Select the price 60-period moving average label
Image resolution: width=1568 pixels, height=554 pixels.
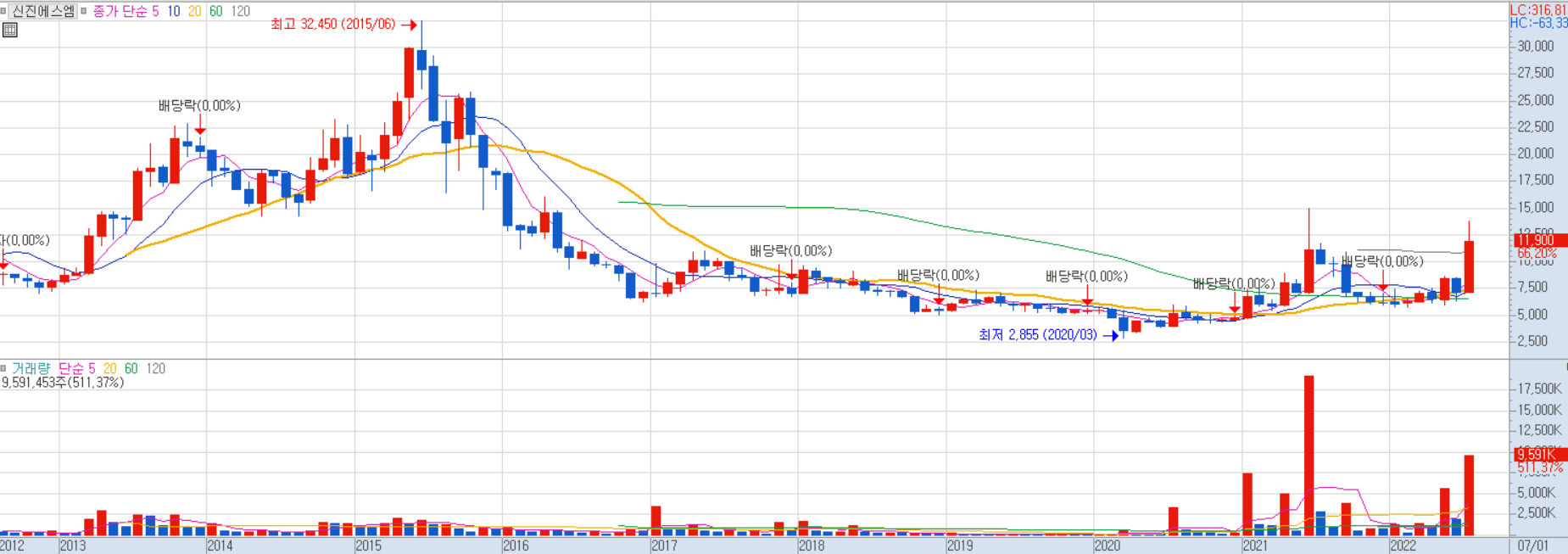click(216, 11)
